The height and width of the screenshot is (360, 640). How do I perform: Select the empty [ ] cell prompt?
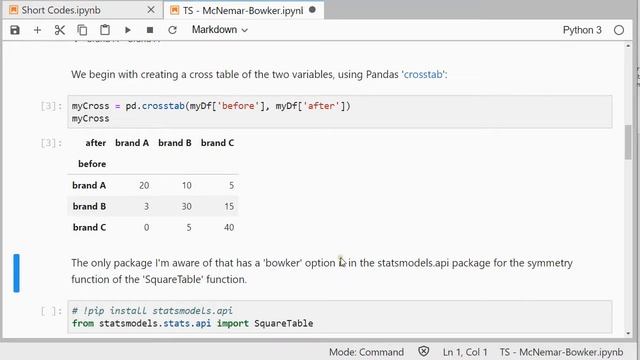[51, 311]
